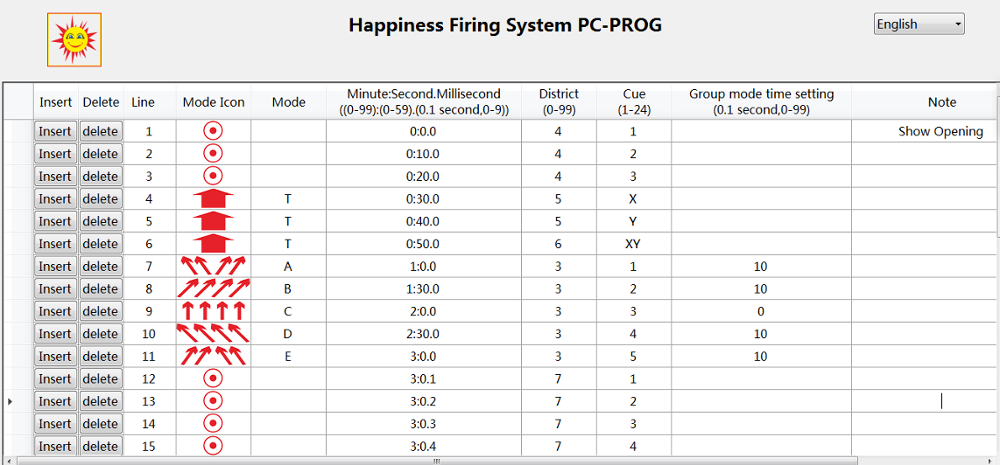
Task: Click Insert button for line 10
Action: coord(55,334)
